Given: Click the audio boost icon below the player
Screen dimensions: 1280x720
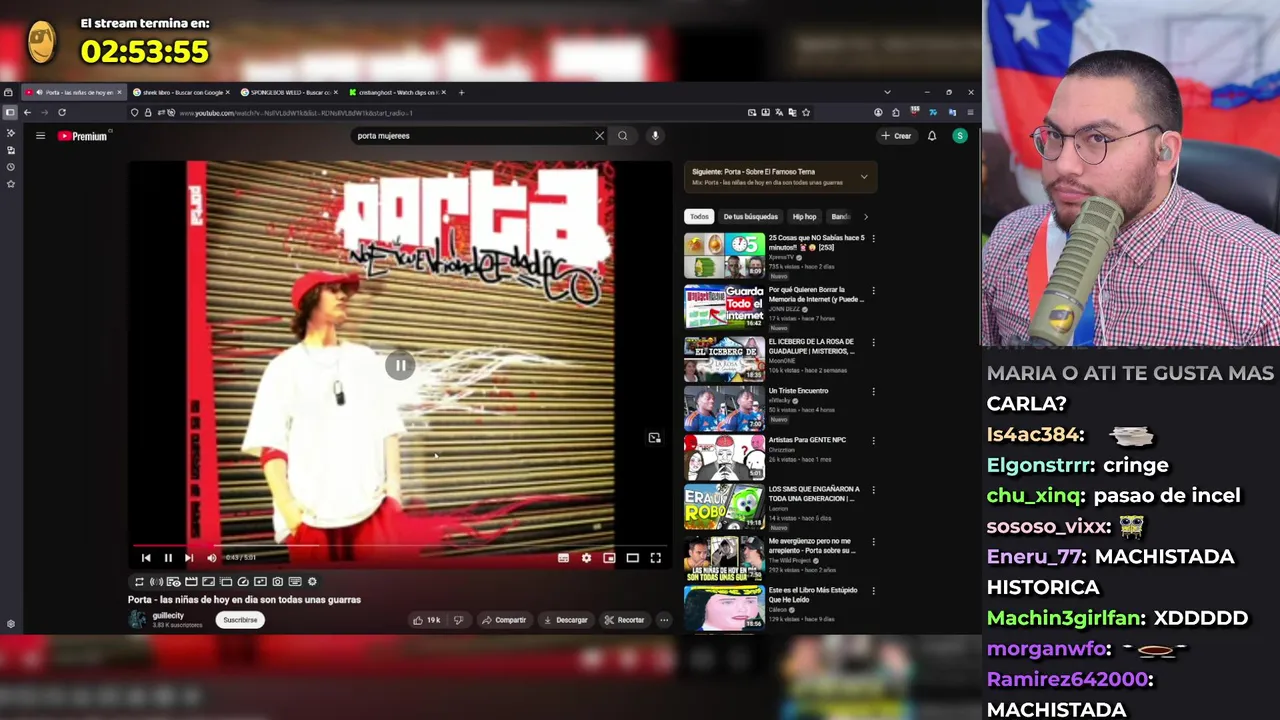Looking at the screenshot, I should coord(156,581).
